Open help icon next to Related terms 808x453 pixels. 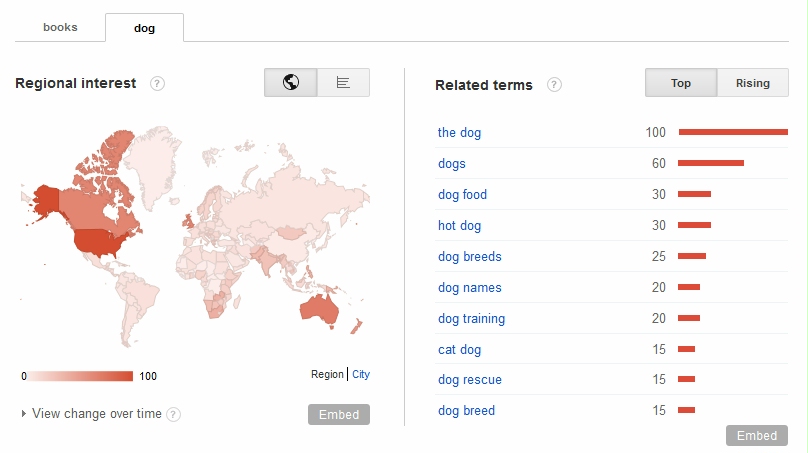pyautogui.click(x=554, y=85)
